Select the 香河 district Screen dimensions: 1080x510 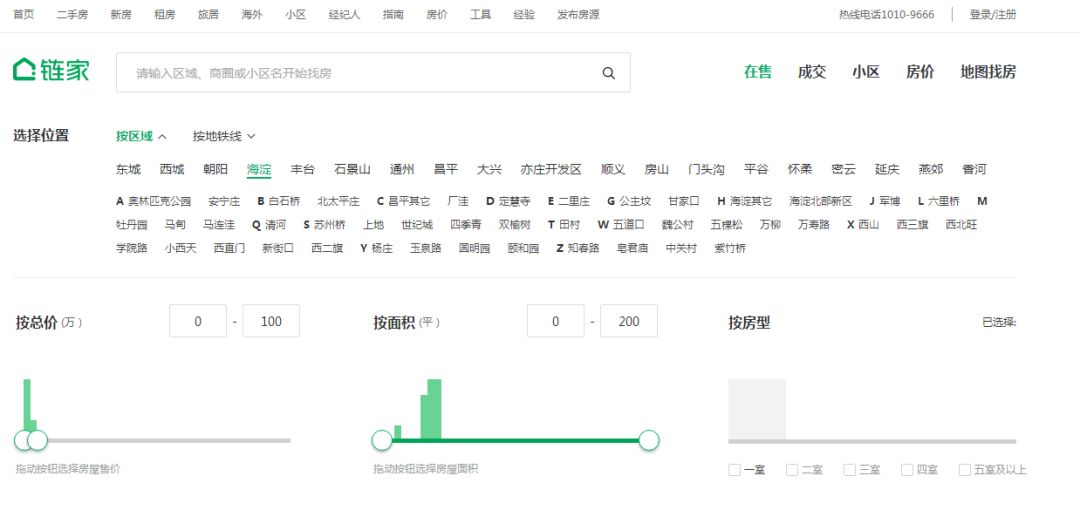click(x=975, y=170)
